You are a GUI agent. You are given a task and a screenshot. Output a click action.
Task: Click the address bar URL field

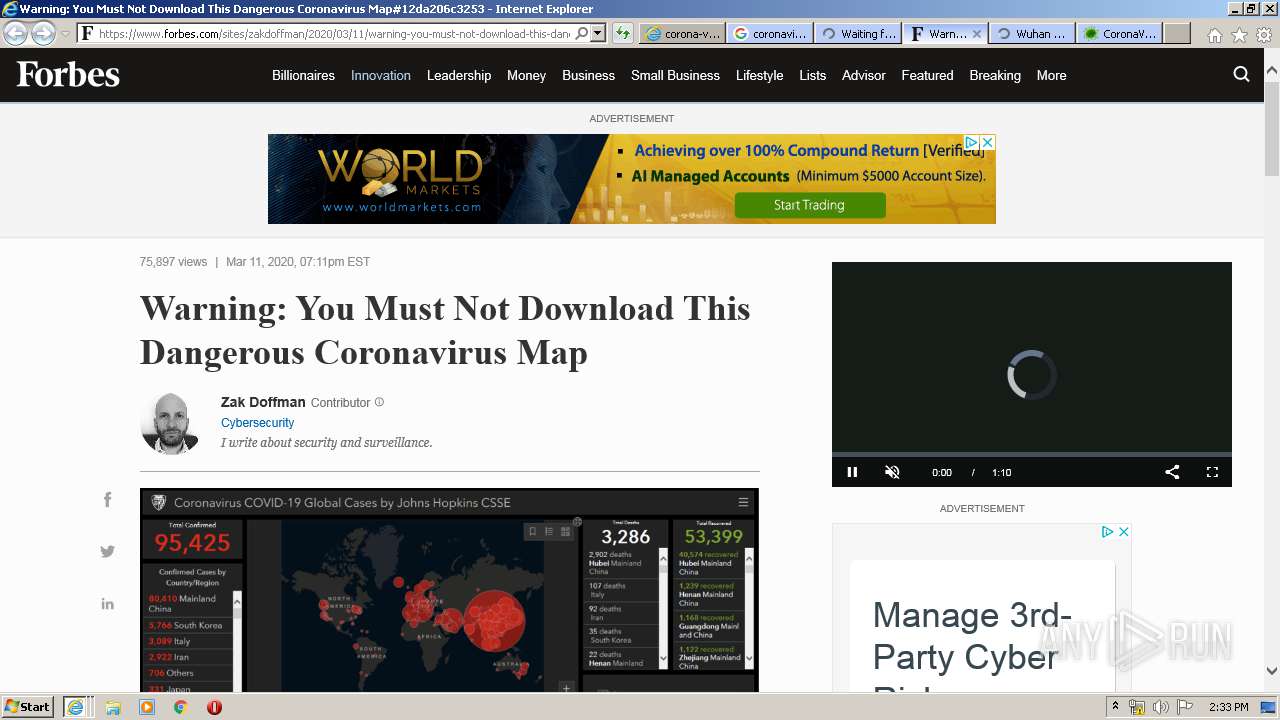(x=334, y=33)
